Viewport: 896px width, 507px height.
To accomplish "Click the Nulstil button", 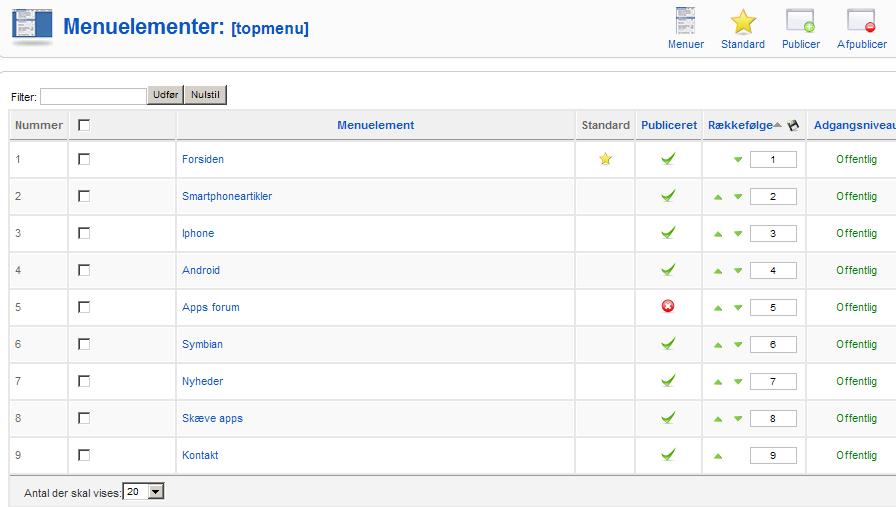I will (205, 95).
